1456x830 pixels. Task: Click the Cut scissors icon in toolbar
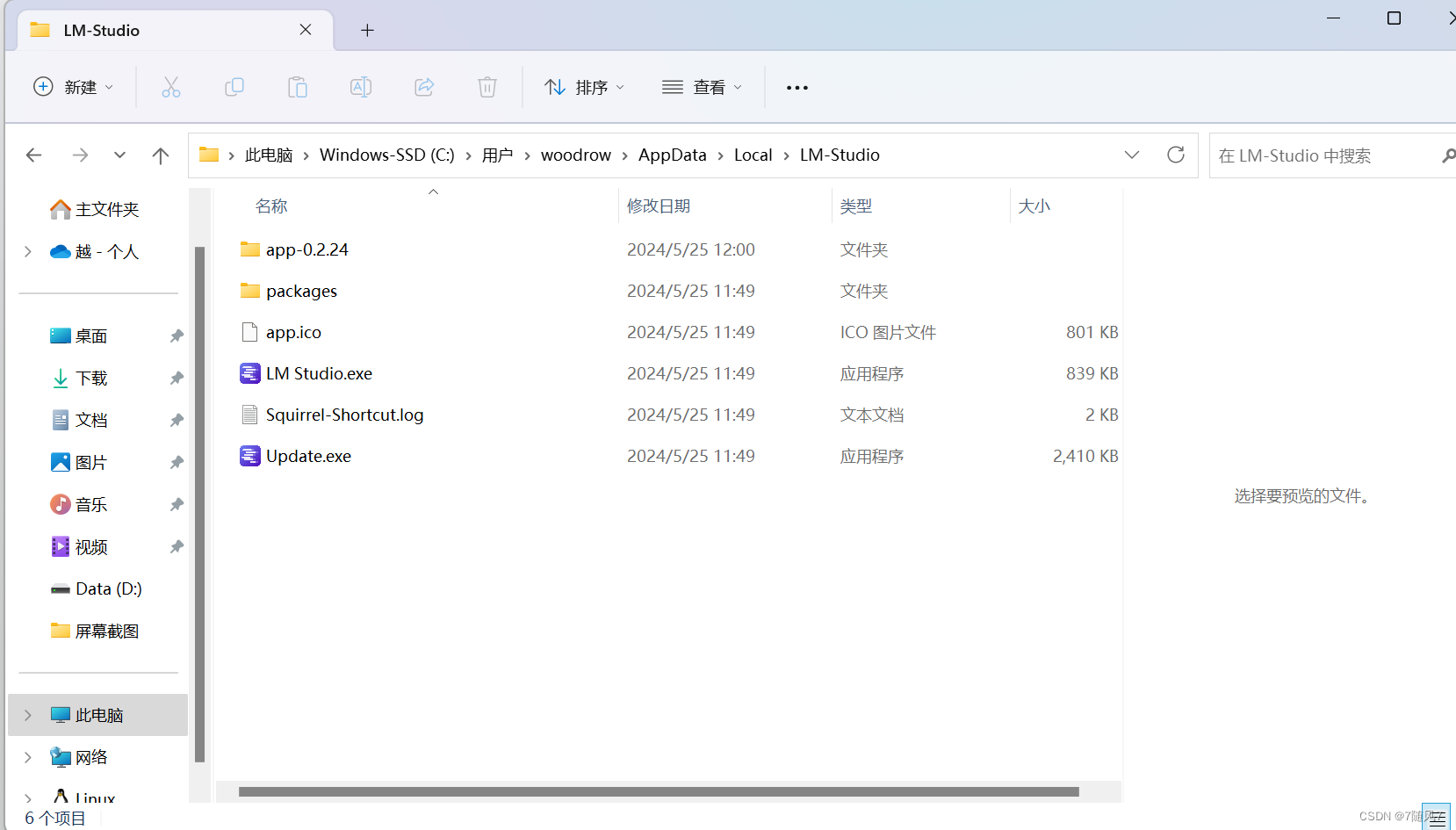(171, 87)
